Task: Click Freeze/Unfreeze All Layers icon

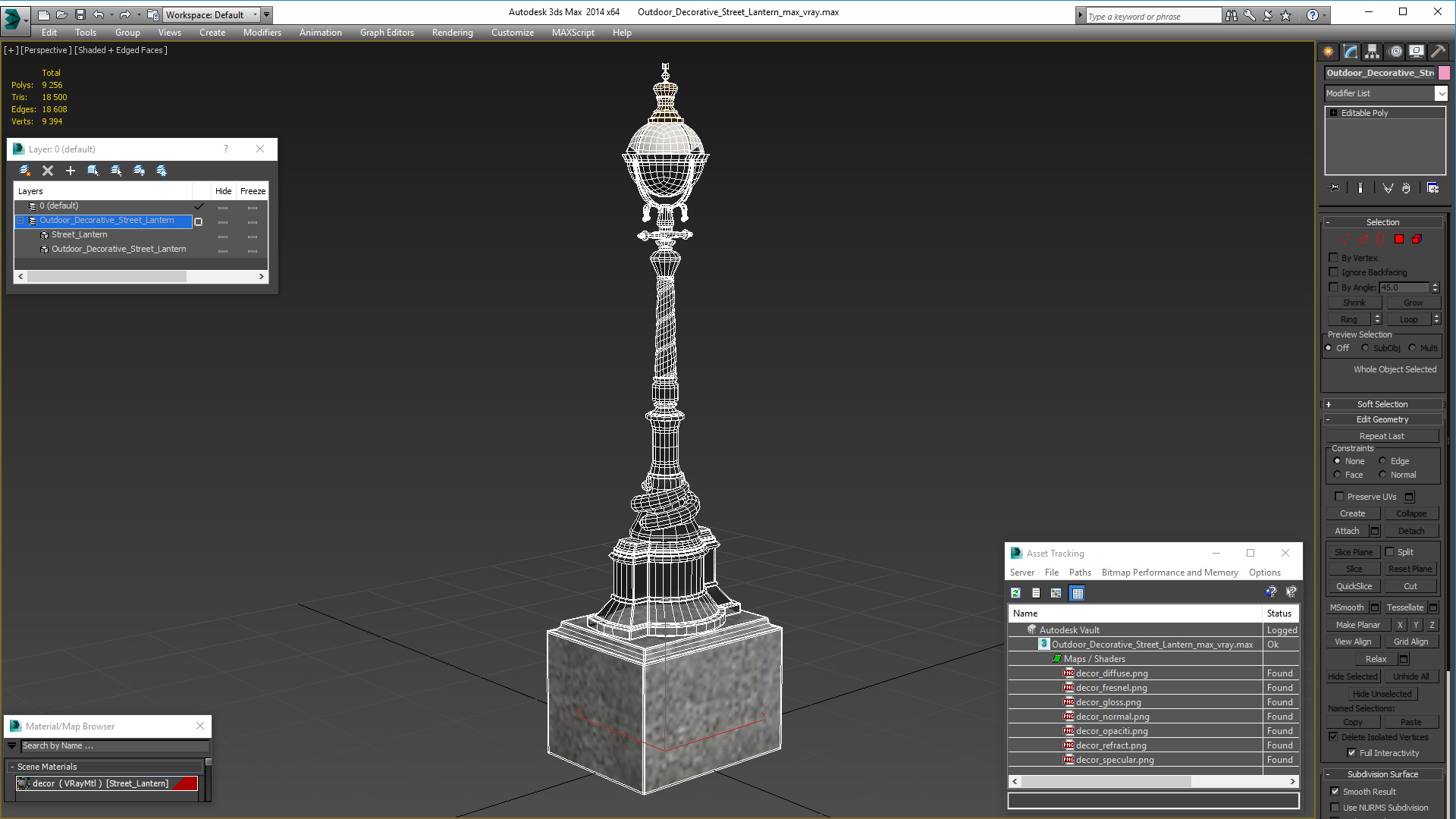Action: click(162, 171)
